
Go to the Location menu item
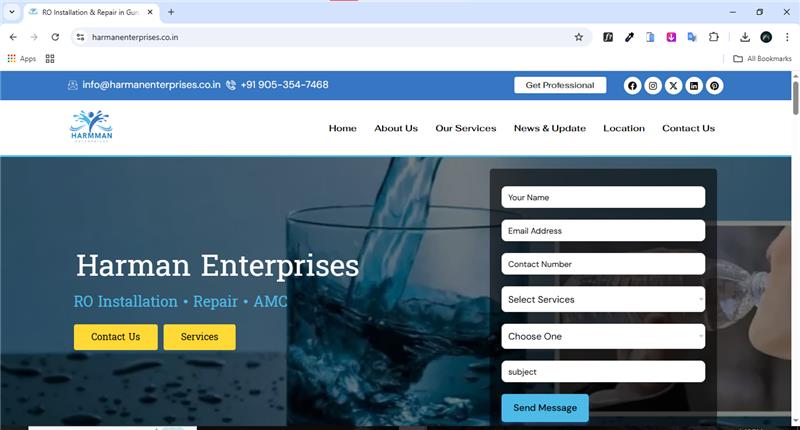pos(624,129)
